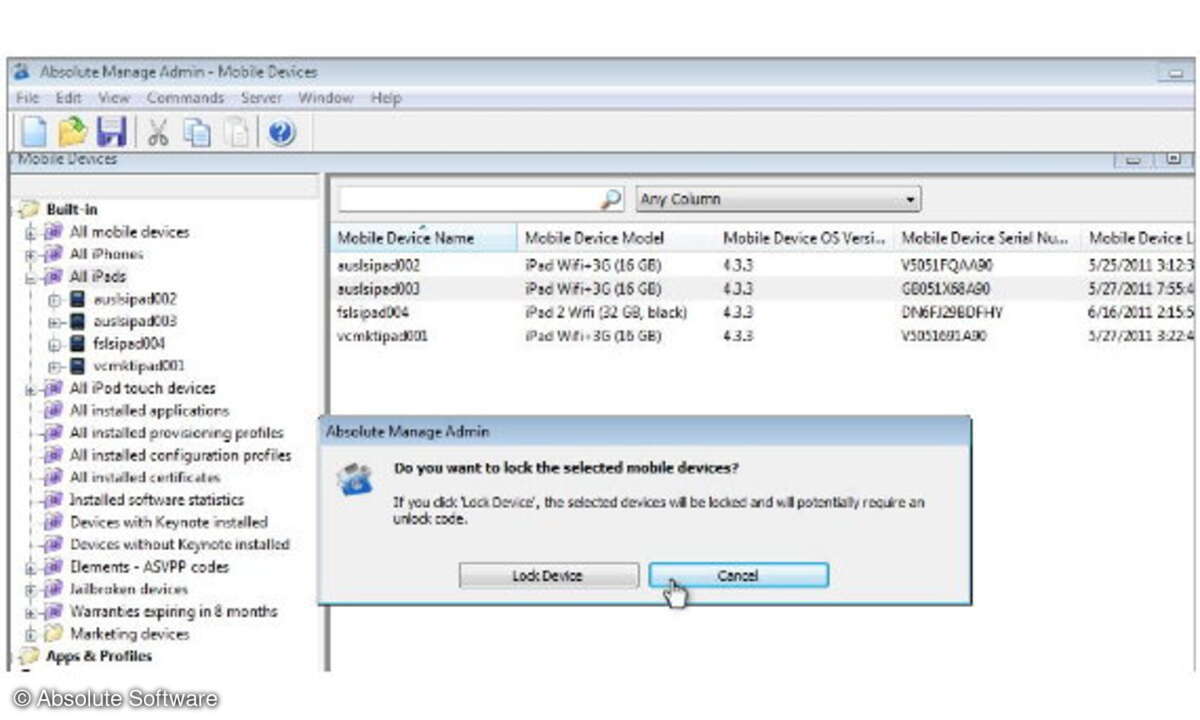Image resolution: width=1200 pixels, height=720 pixels.
Task: Open help with the blue question mark icon
Action: (282, 132)
